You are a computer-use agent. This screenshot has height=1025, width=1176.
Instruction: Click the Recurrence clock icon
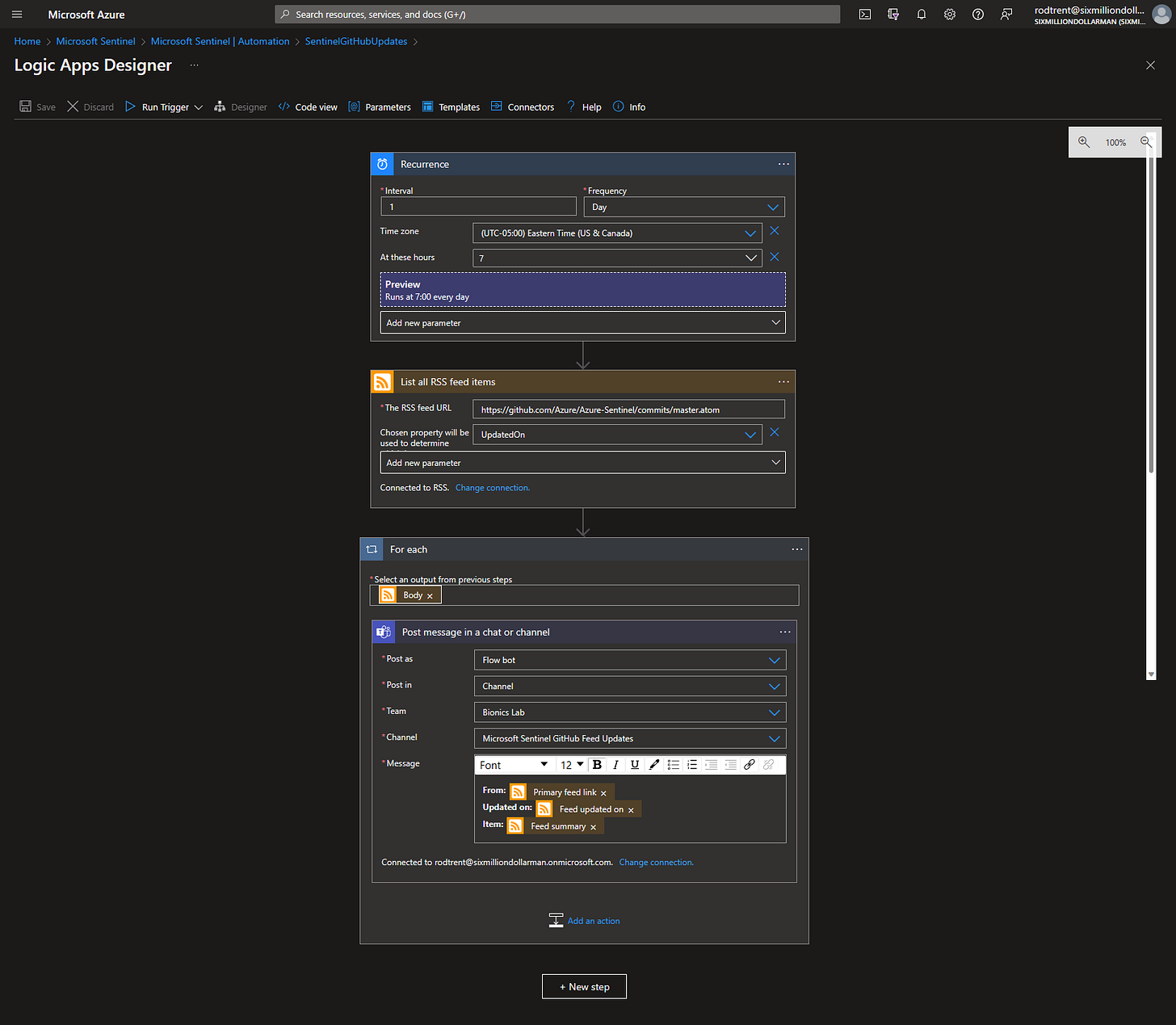(382, 164)
